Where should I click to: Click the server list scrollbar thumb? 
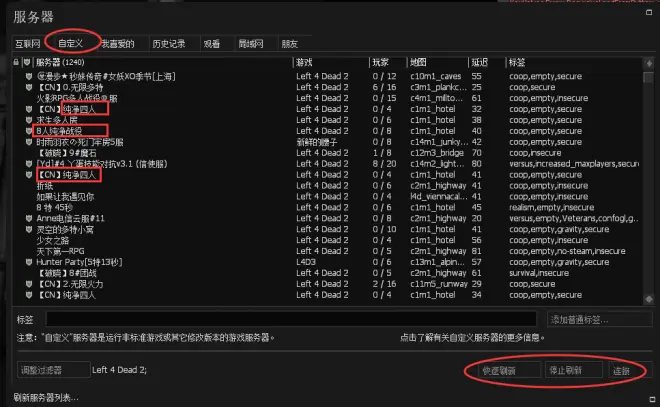649,77
